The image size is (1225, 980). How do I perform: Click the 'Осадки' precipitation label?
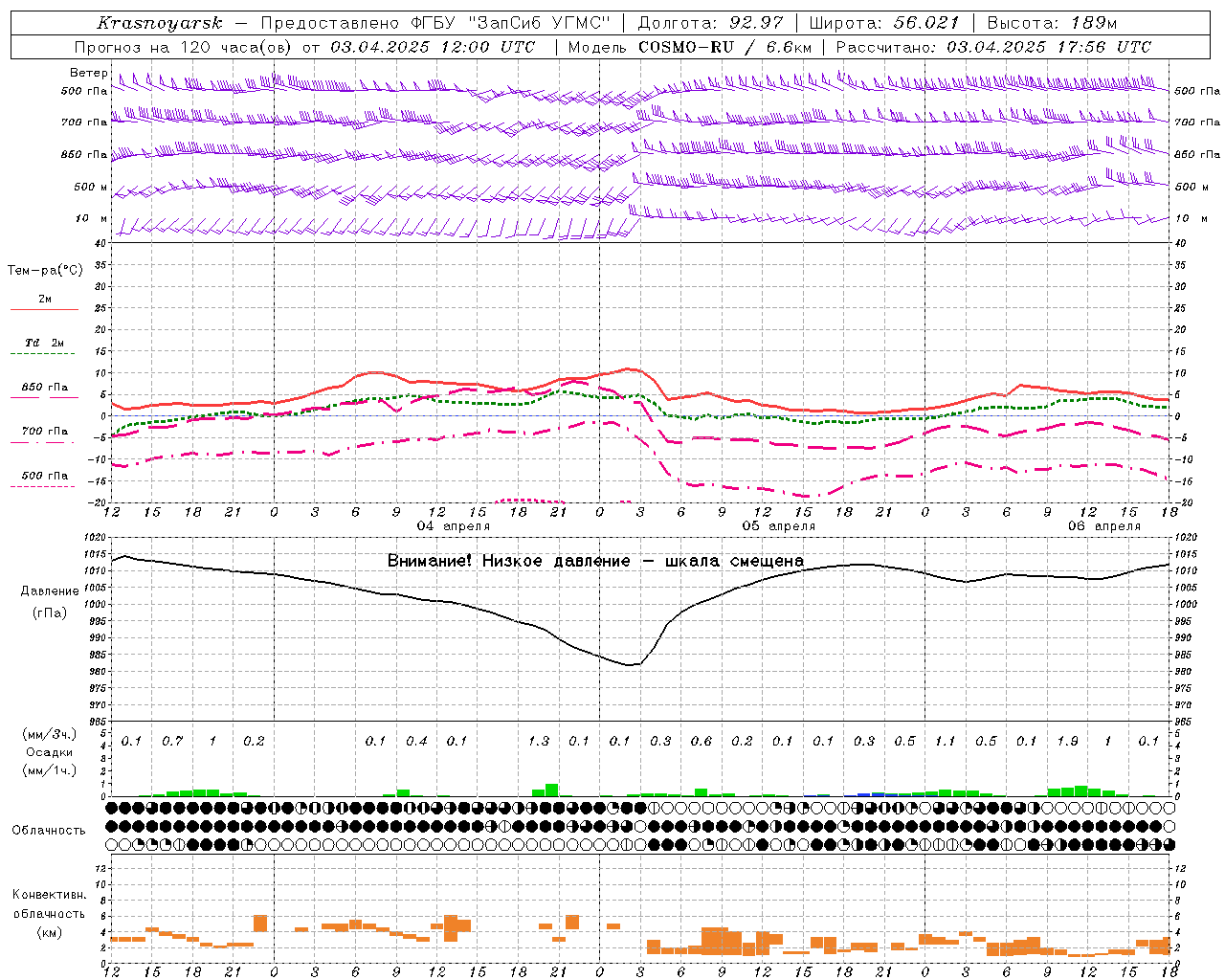coord(49,752)
